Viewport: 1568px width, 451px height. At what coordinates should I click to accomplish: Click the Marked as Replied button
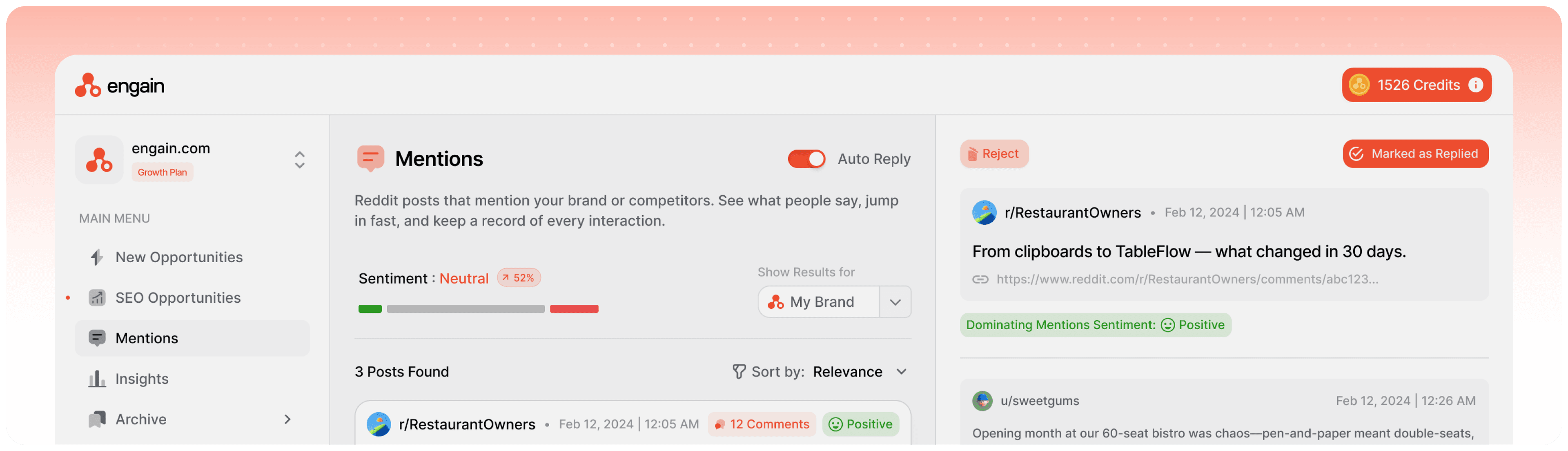coord(1415,154)
